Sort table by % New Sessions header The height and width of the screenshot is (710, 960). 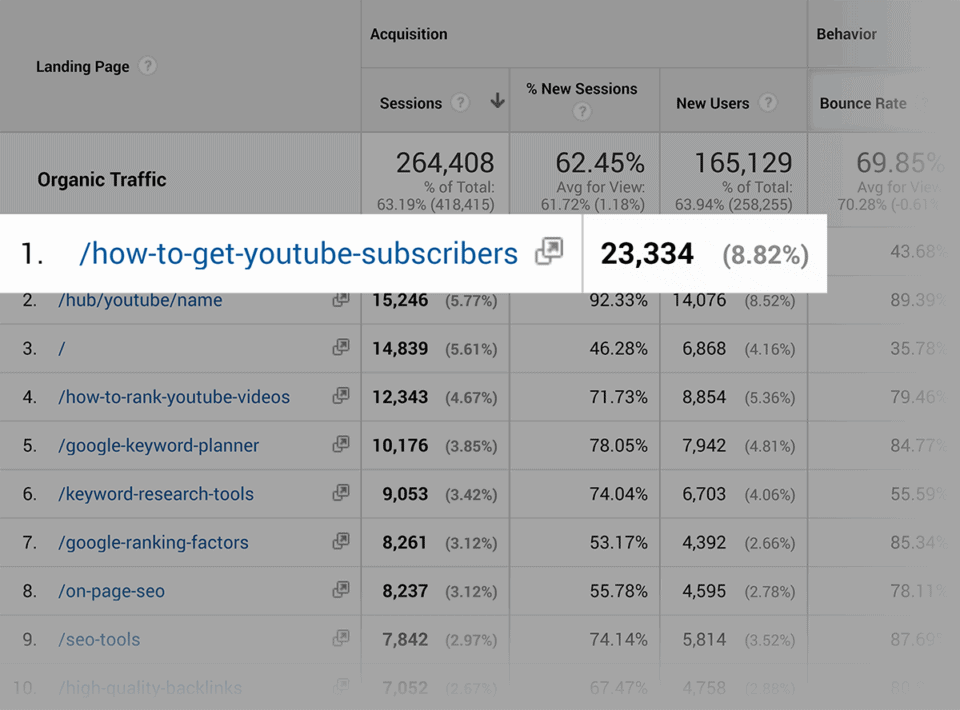click(582, 89)
